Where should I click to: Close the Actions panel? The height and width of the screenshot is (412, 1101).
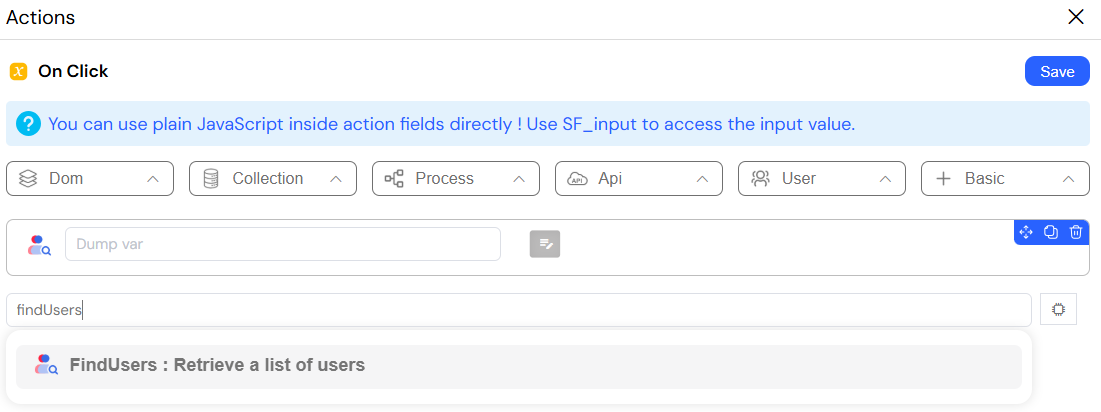click(x=1076, y=18)
